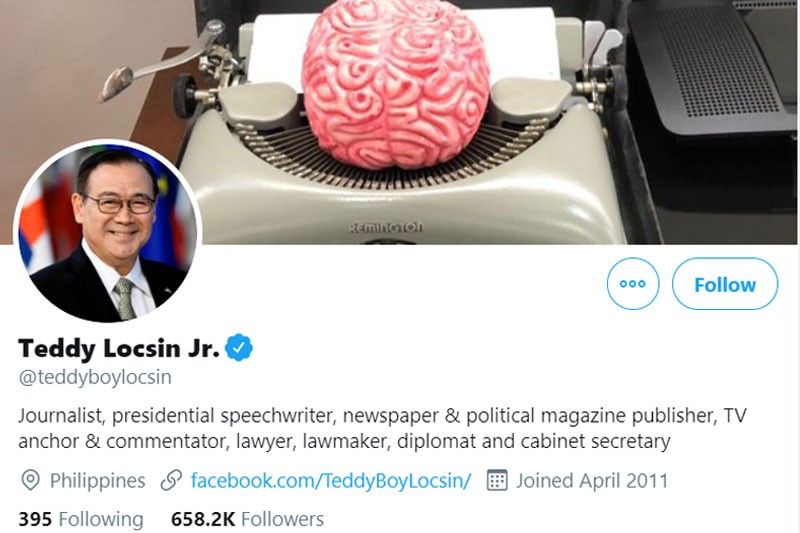
Task: Open the three-dots more options menu
Action: 633,284
